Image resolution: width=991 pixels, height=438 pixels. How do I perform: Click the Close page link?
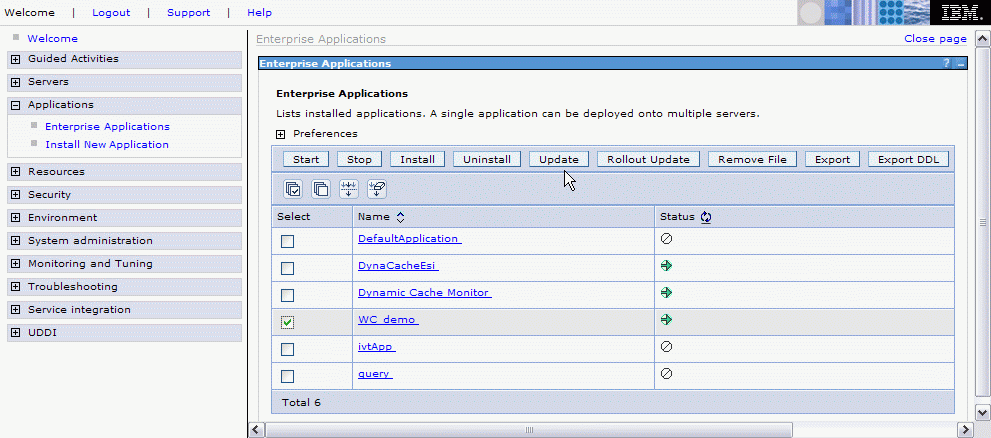[x=935, y=39]
